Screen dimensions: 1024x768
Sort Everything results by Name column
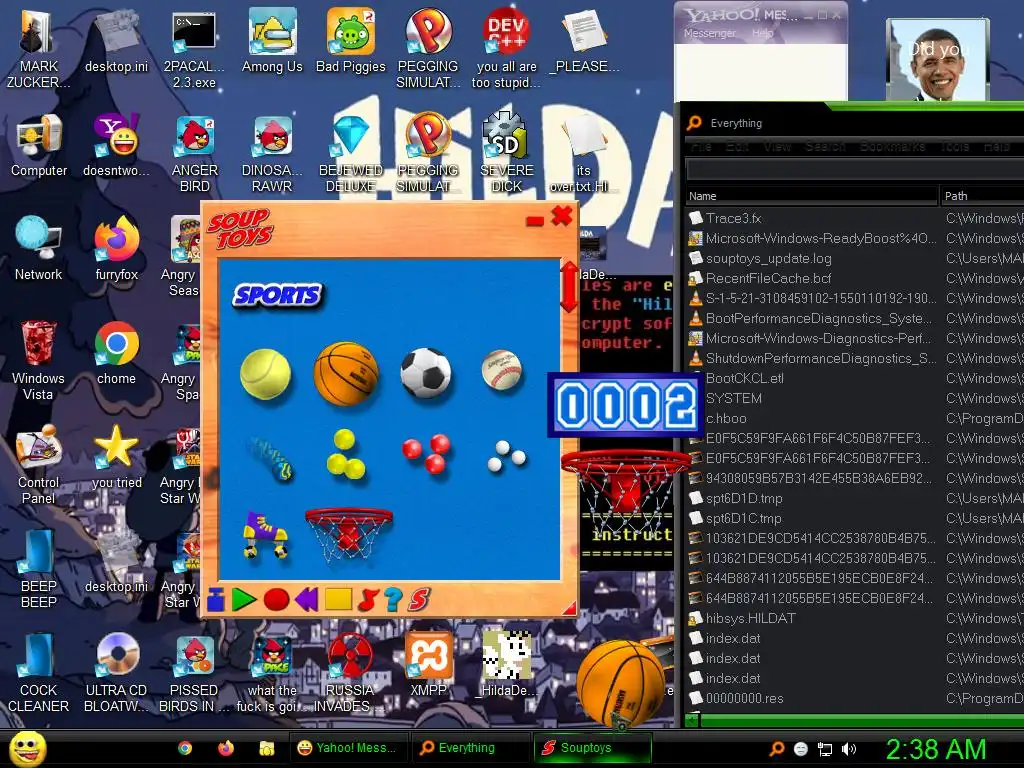[x=812, y=196]
